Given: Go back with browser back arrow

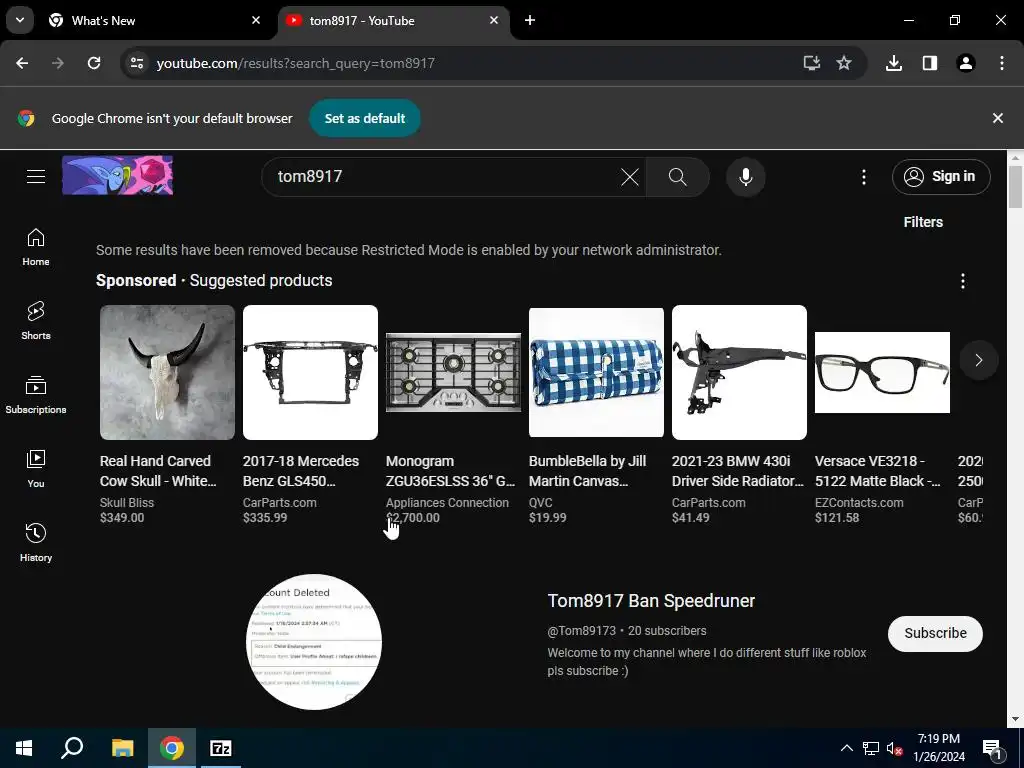Looking at the screenshot, I should click(x=22, y=63).
